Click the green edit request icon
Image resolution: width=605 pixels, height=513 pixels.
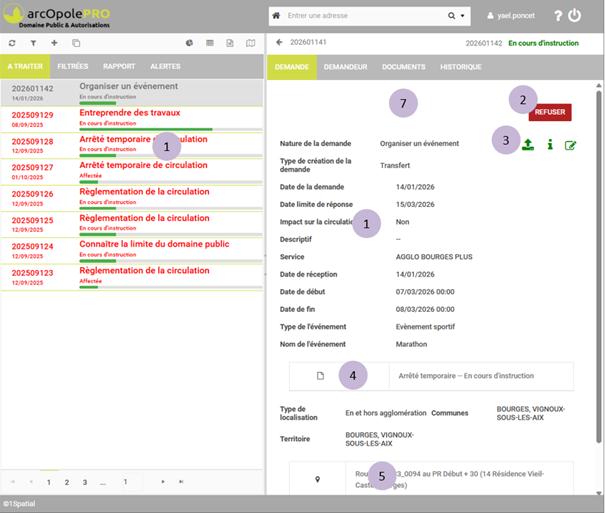pyautogui.click(x=570, y=145)
